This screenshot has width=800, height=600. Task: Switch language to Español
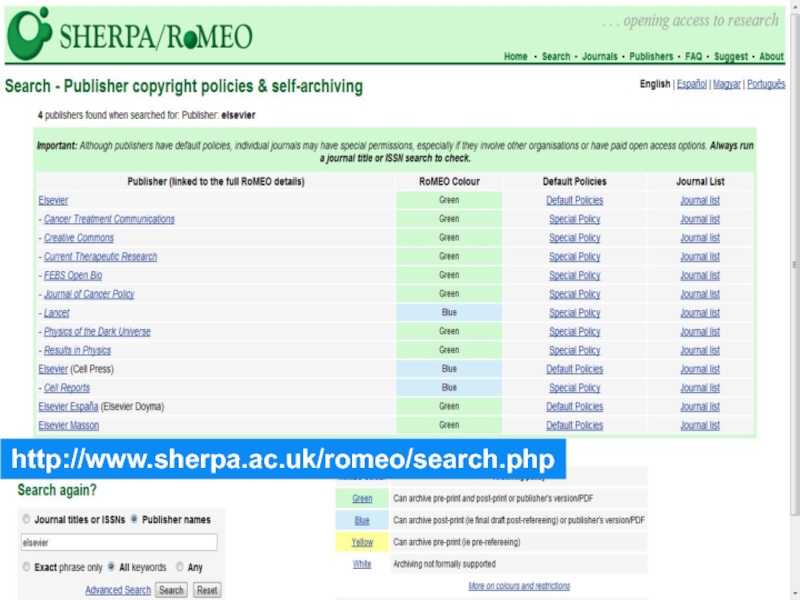(691, 85)
